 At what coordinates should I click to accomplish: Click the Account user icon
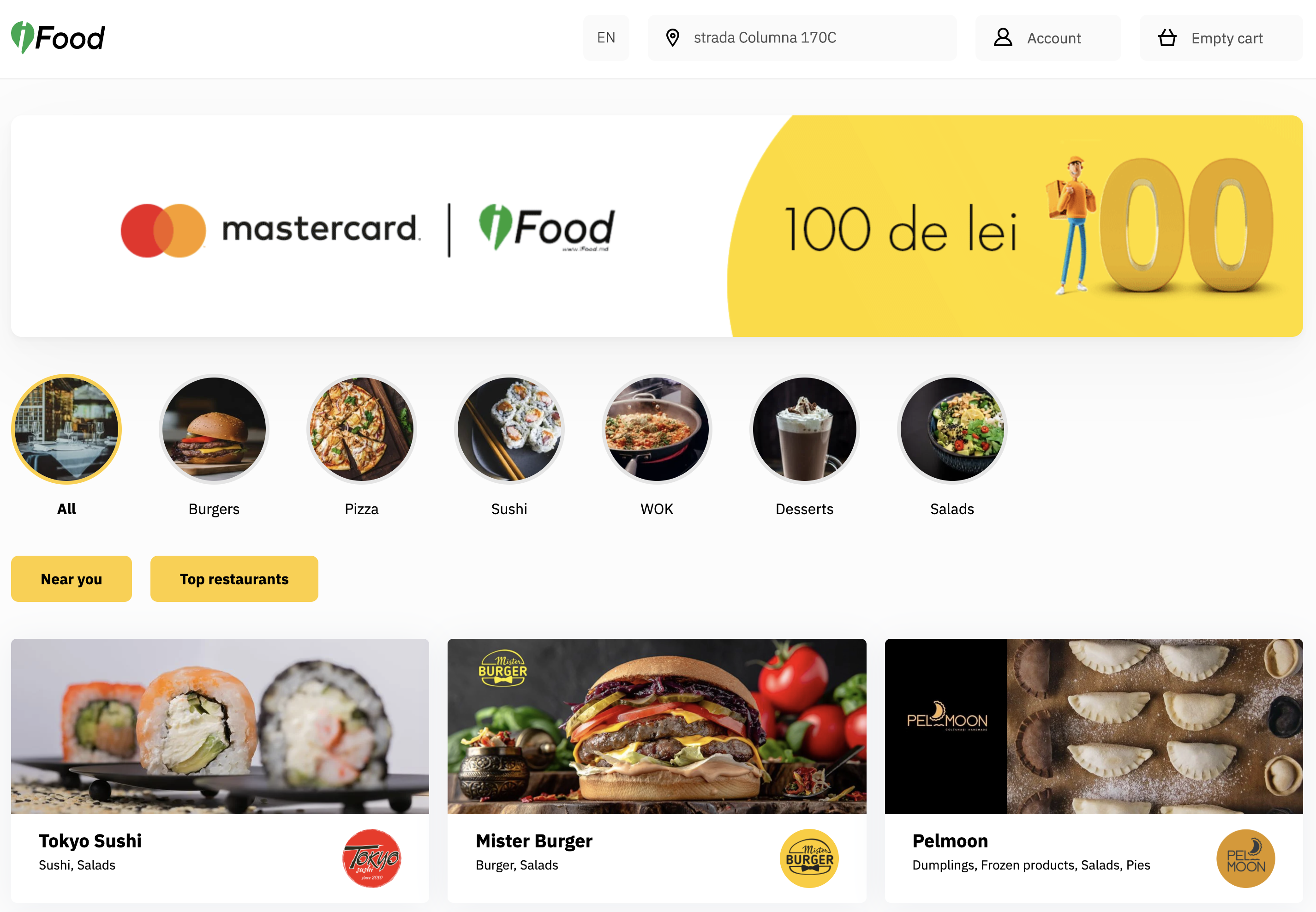pos(1003,38)
